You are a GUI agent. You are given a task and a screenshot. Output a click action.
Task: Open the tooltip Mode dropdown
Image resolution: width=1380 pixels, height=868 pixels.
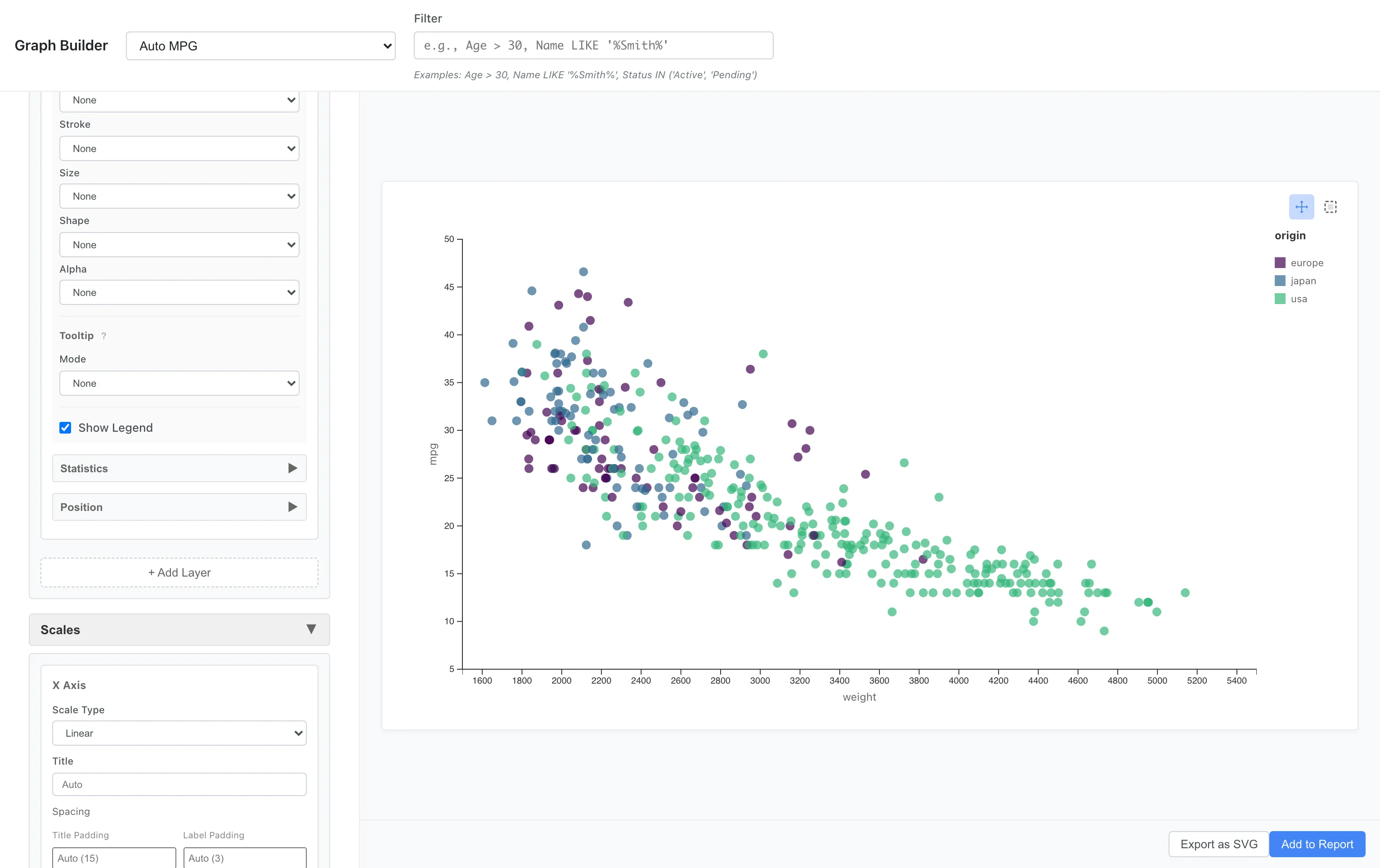[x=179, y=383]
